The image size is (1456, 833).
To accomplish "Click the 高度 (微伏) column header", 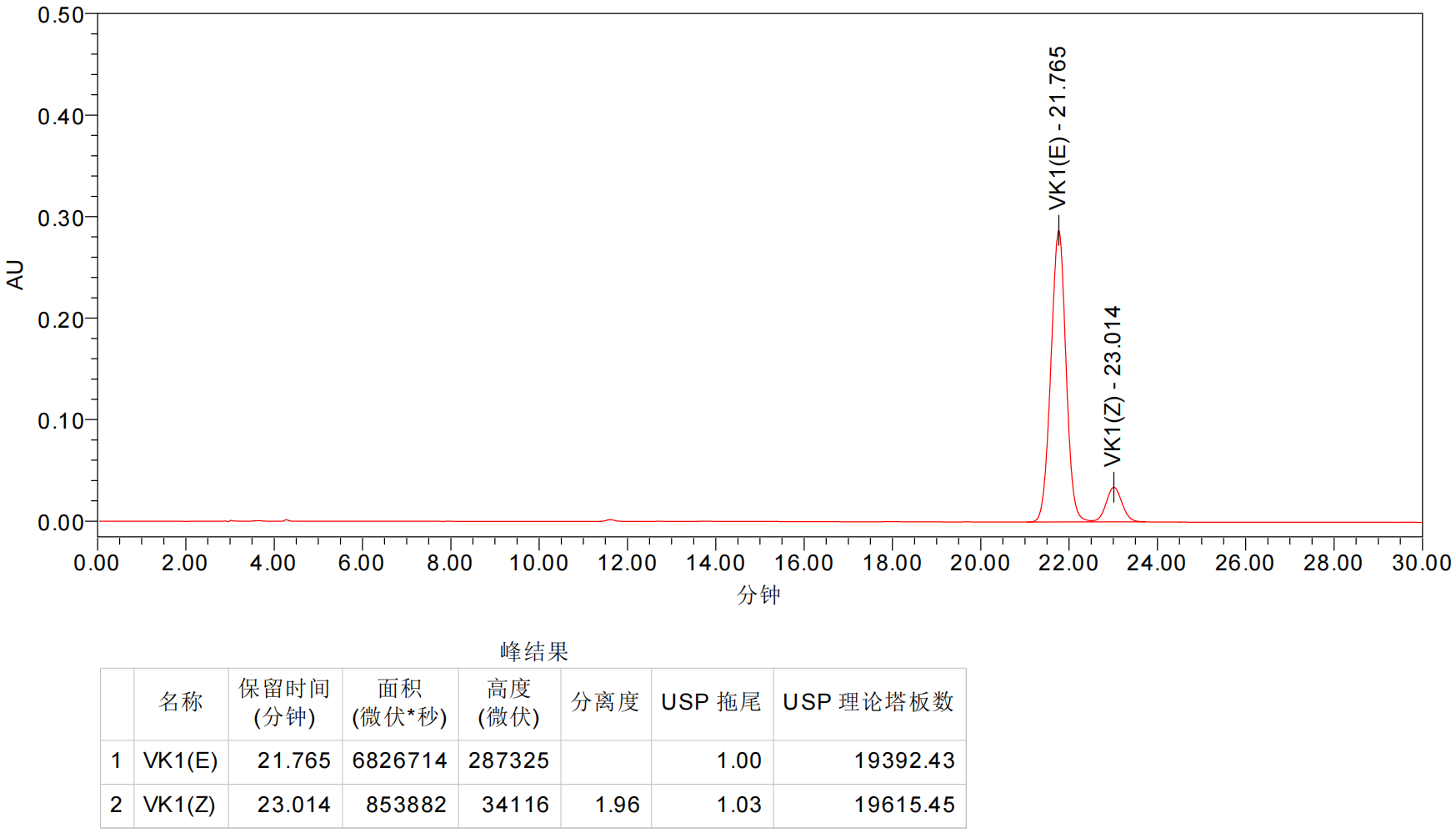I will tap(508, 702).
